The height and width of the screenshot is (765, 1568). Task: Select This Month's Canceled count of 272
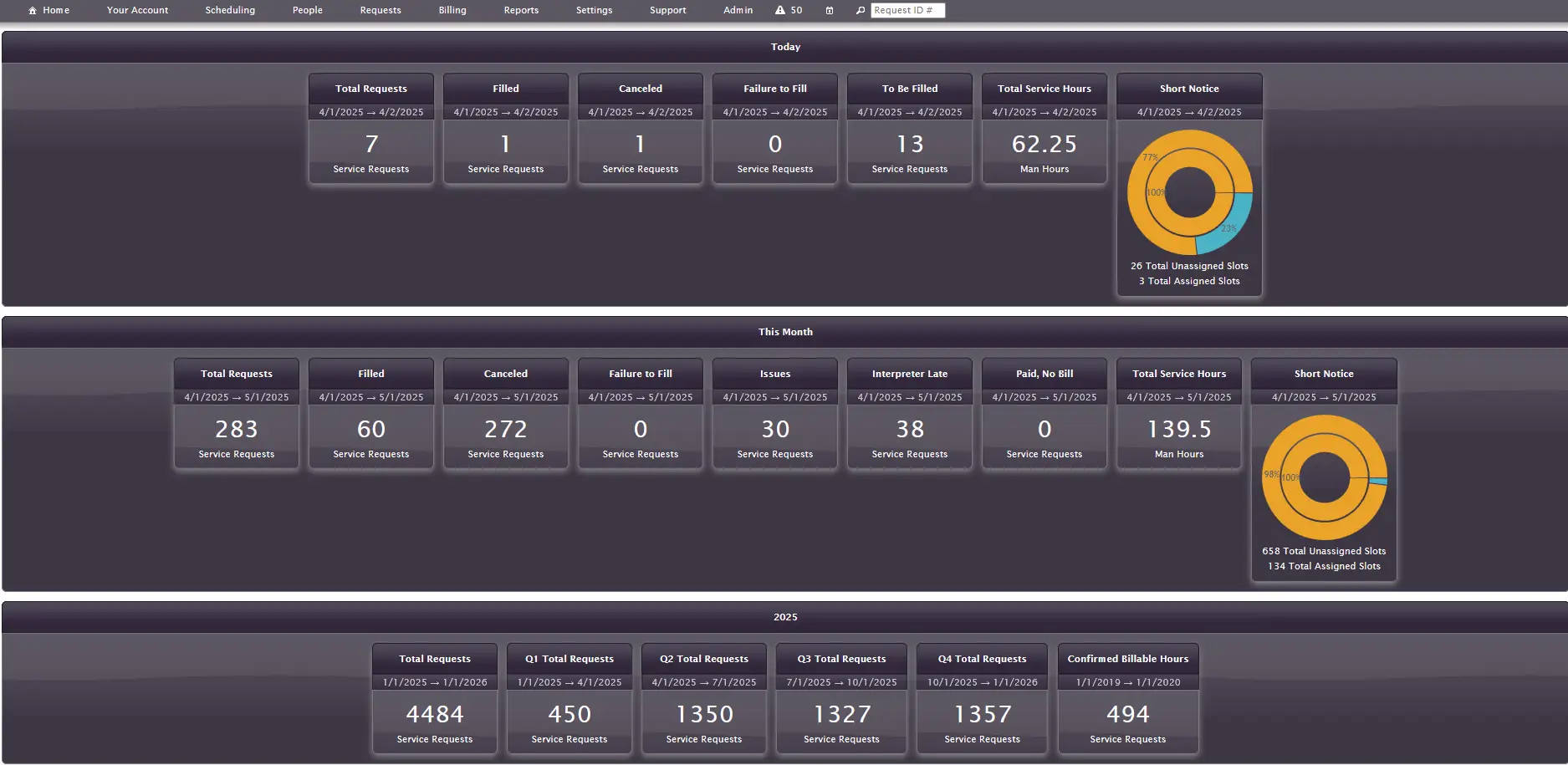click(x=506, y=430)
